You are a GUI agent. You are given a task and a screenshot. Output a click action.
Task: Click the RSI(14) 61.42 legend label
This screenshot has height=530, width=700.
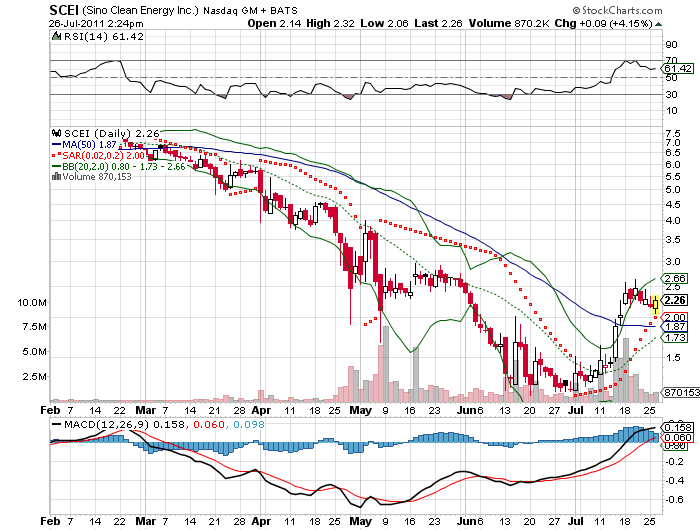click(x=104, y=36)
